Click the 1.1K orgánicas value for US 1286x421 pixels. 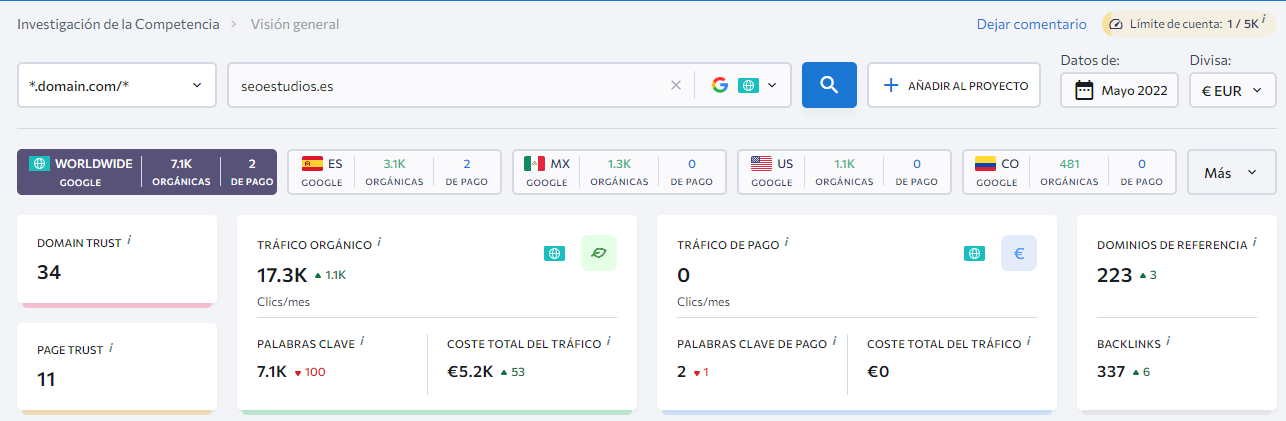pyautogui.click(x=845, y=163)
